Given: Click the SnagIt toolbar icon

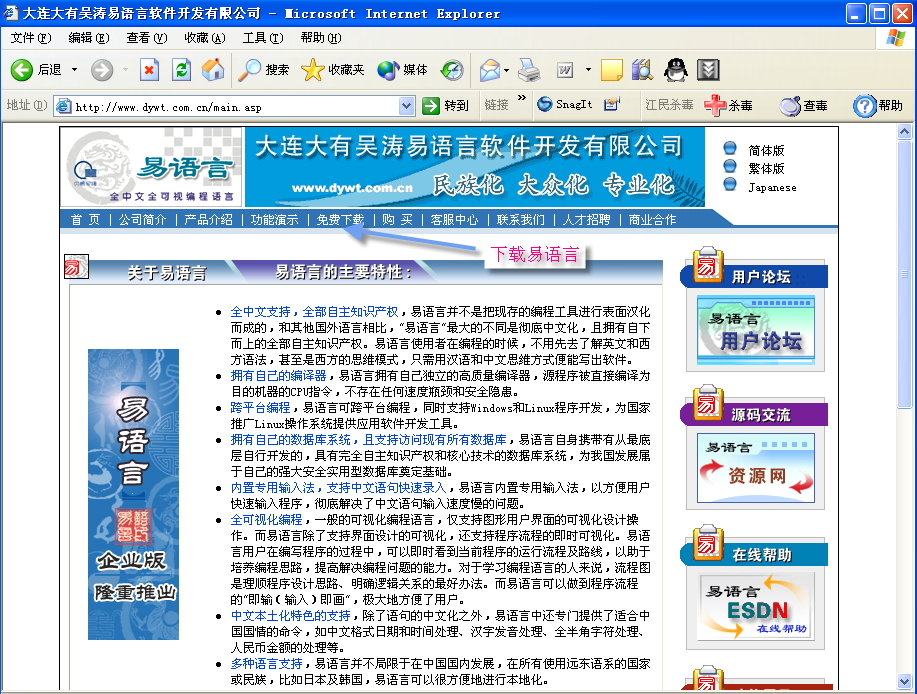Looking at the screenshot, I should pyautogui.click(x=564, y=105).
